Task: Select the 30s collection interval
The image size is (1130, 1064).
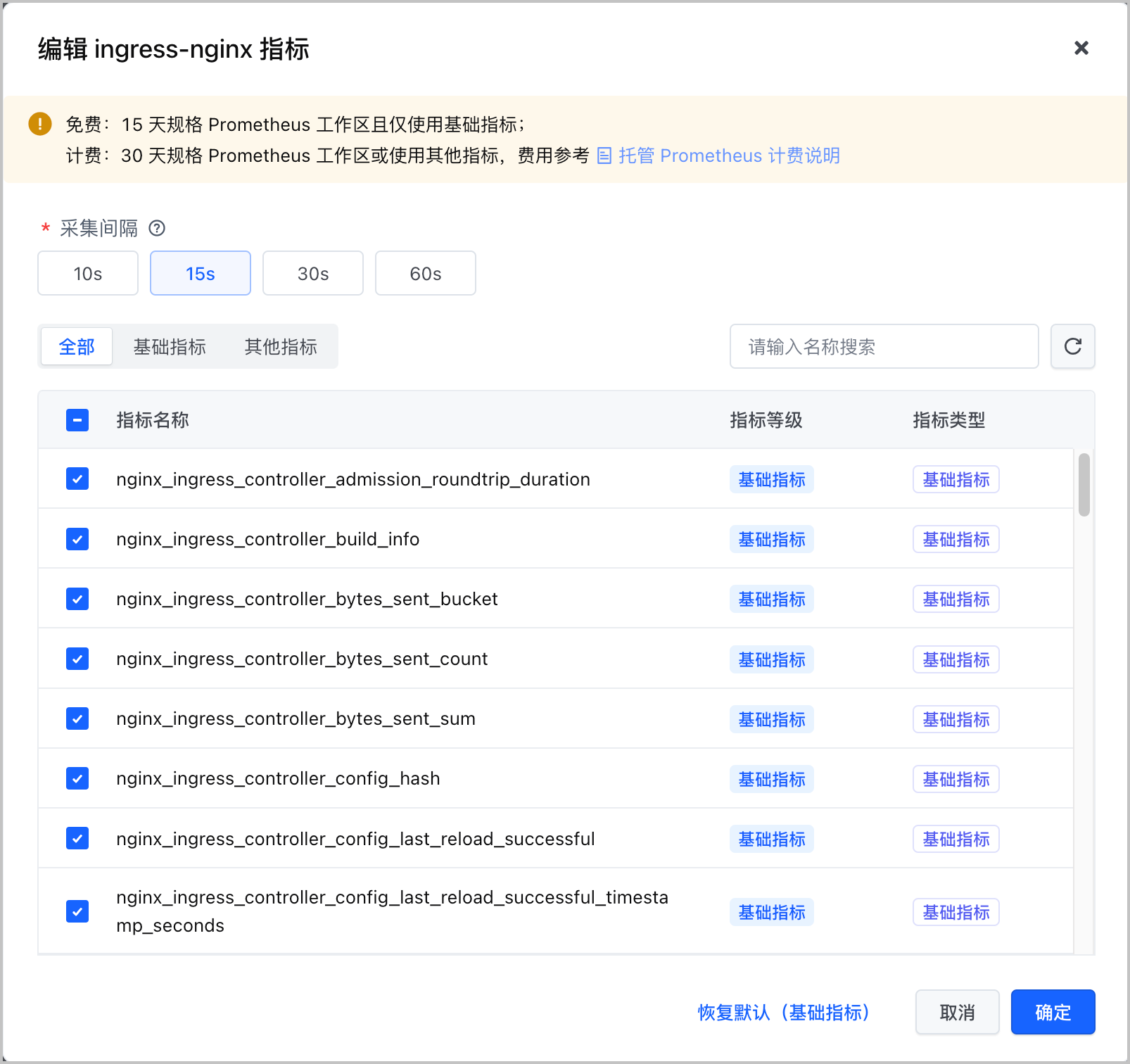Action: coord(313,273)
